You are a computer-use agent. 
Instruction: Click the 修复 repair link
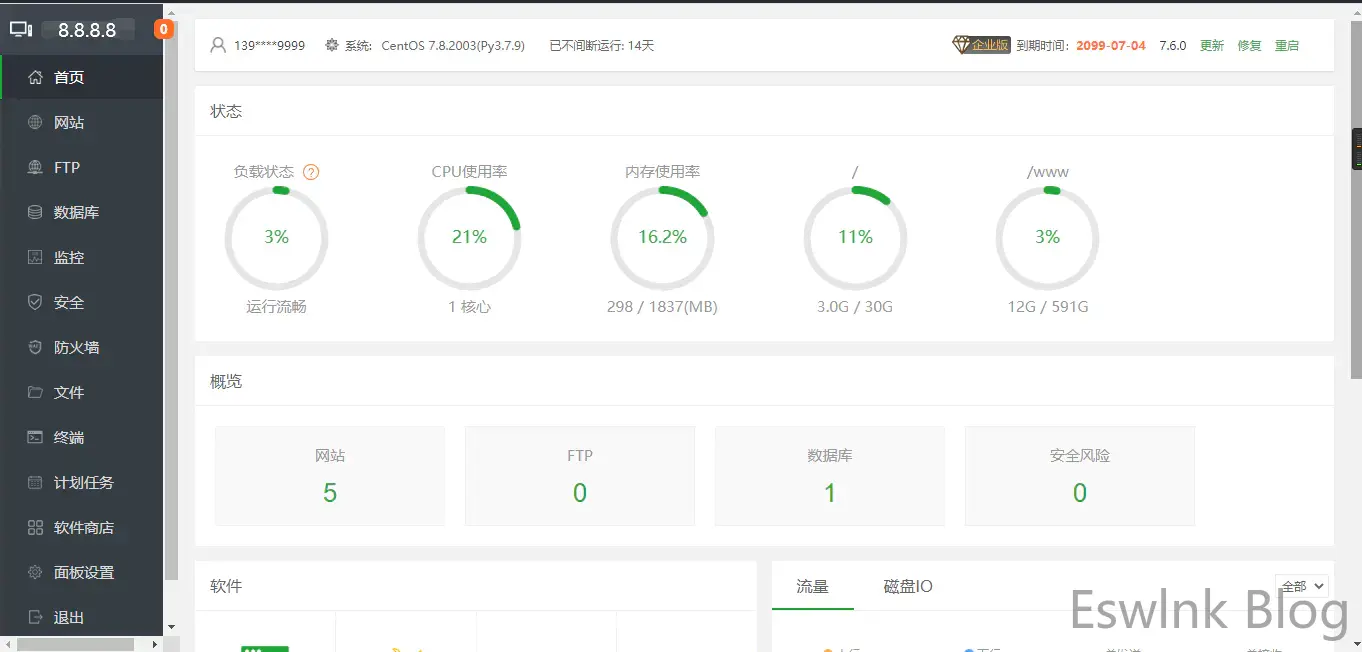[1249, 45]
